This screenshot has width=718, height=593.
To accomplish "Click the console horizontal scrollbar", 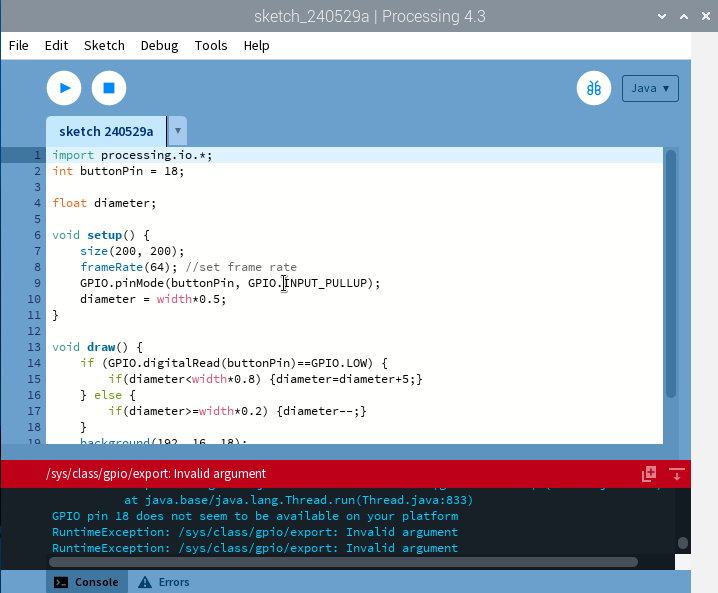I will click(x=343, y=562).
